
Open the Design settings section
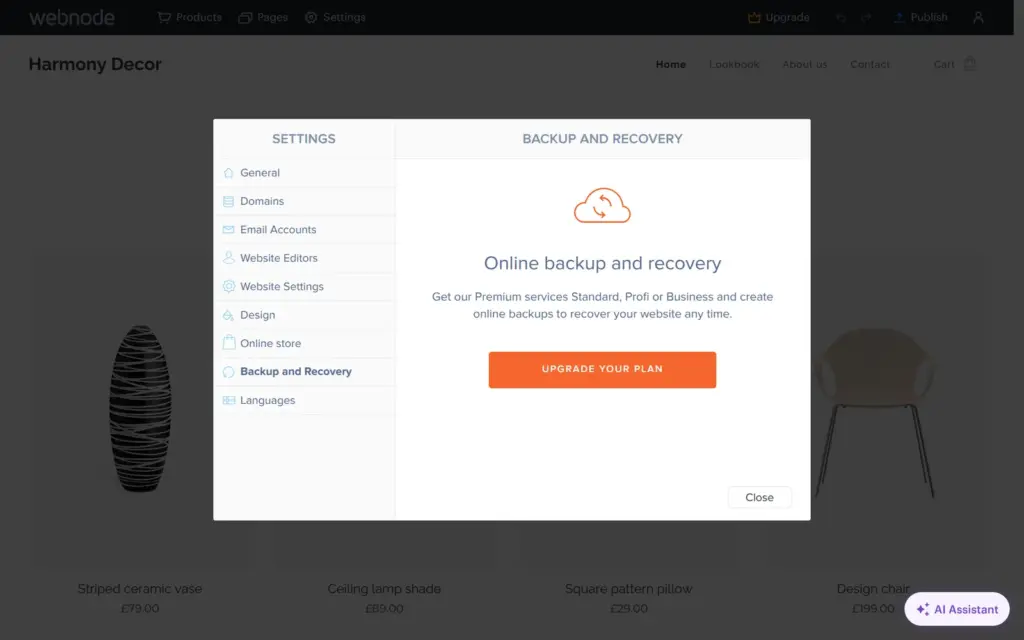point(304,315)
